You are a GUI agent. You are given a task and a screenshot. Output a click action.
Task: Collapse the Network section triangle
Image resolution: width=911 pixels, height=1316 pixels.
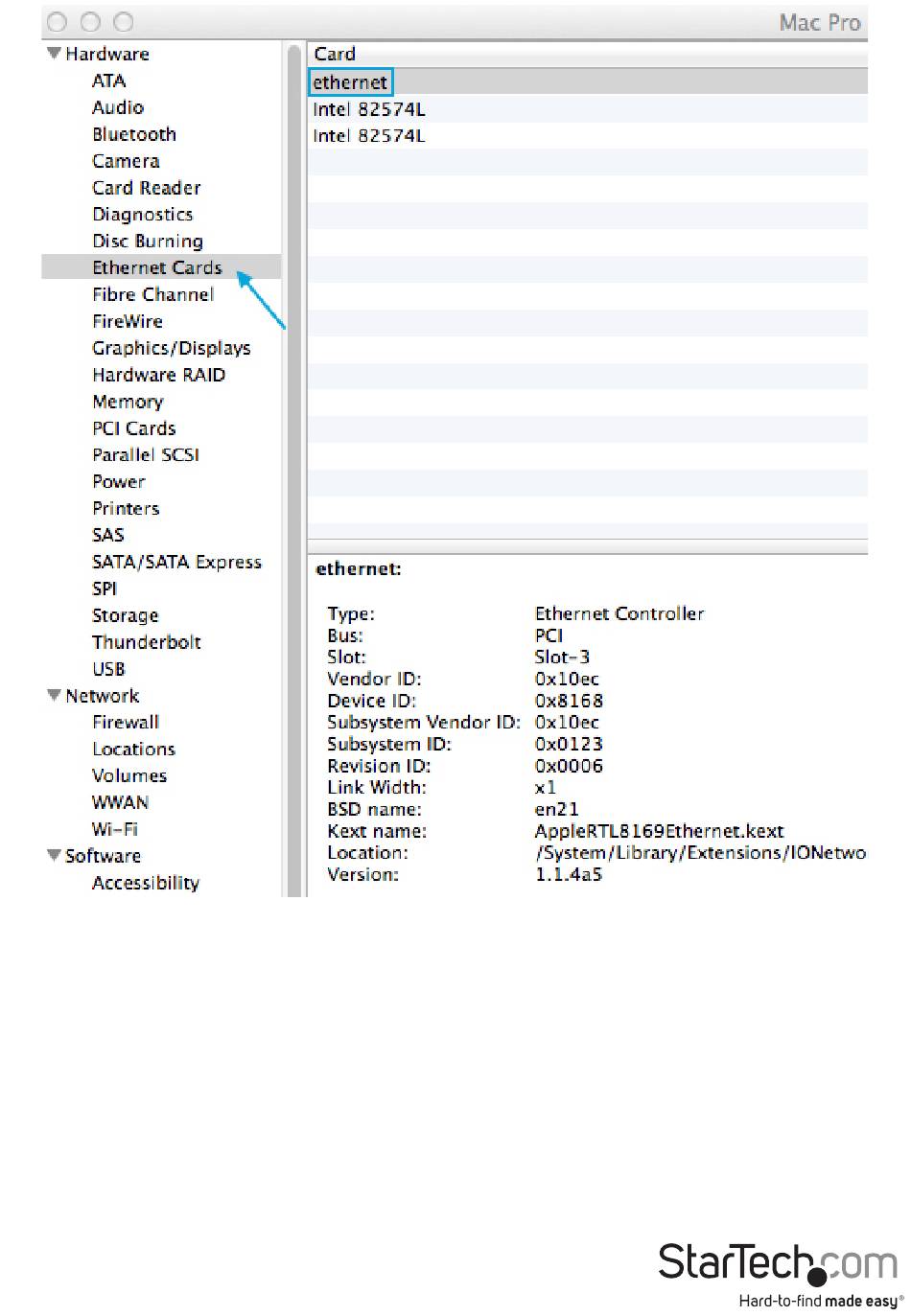point(54,695)
